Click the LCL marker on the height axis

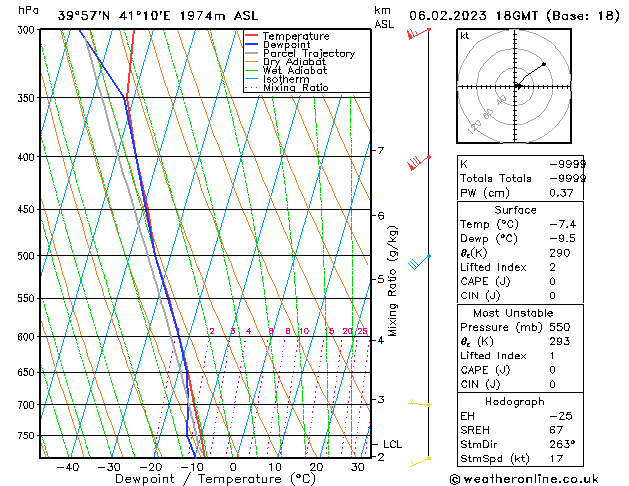[x=393, y=444]
